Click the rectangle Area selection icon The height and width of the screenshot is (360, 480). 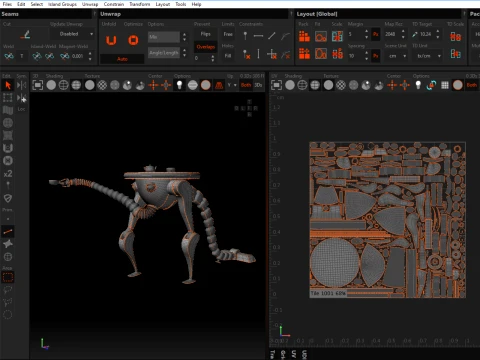(x=8, y=277)
